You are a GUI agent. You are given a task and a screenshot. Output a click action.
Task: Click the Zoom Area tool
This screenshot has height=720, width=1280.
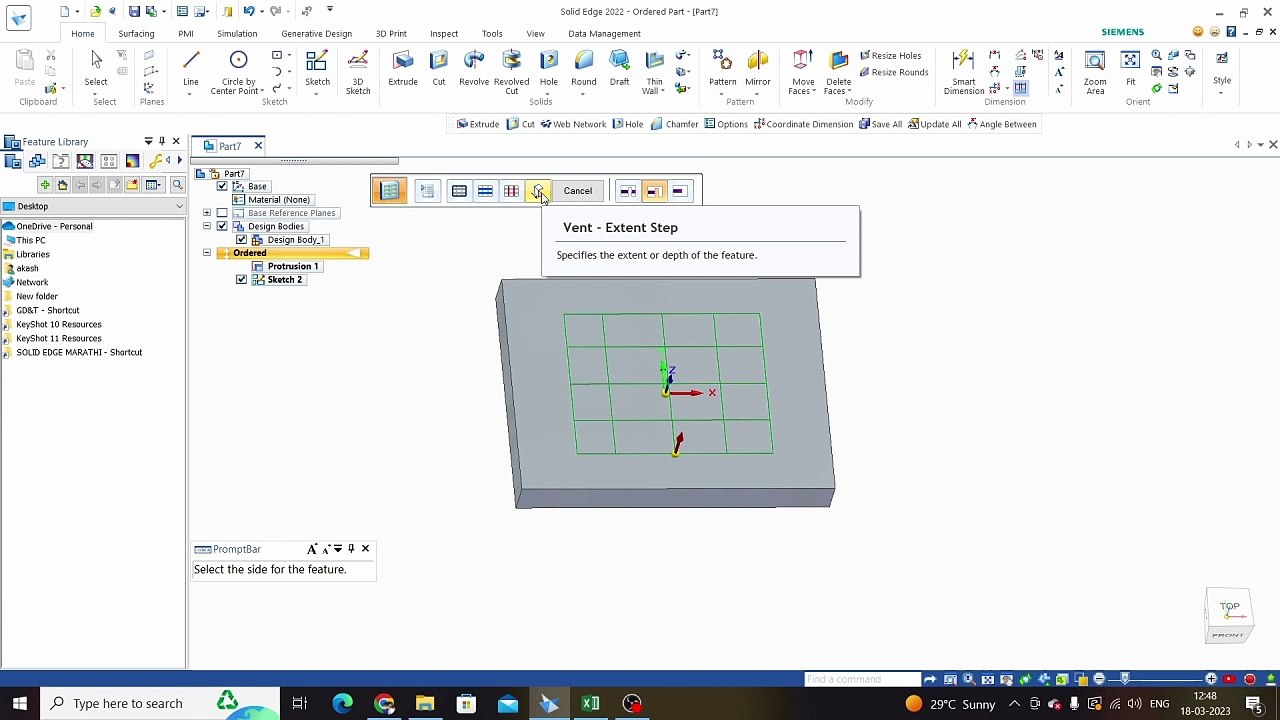pyautogui.click(x=1095, y=72)
